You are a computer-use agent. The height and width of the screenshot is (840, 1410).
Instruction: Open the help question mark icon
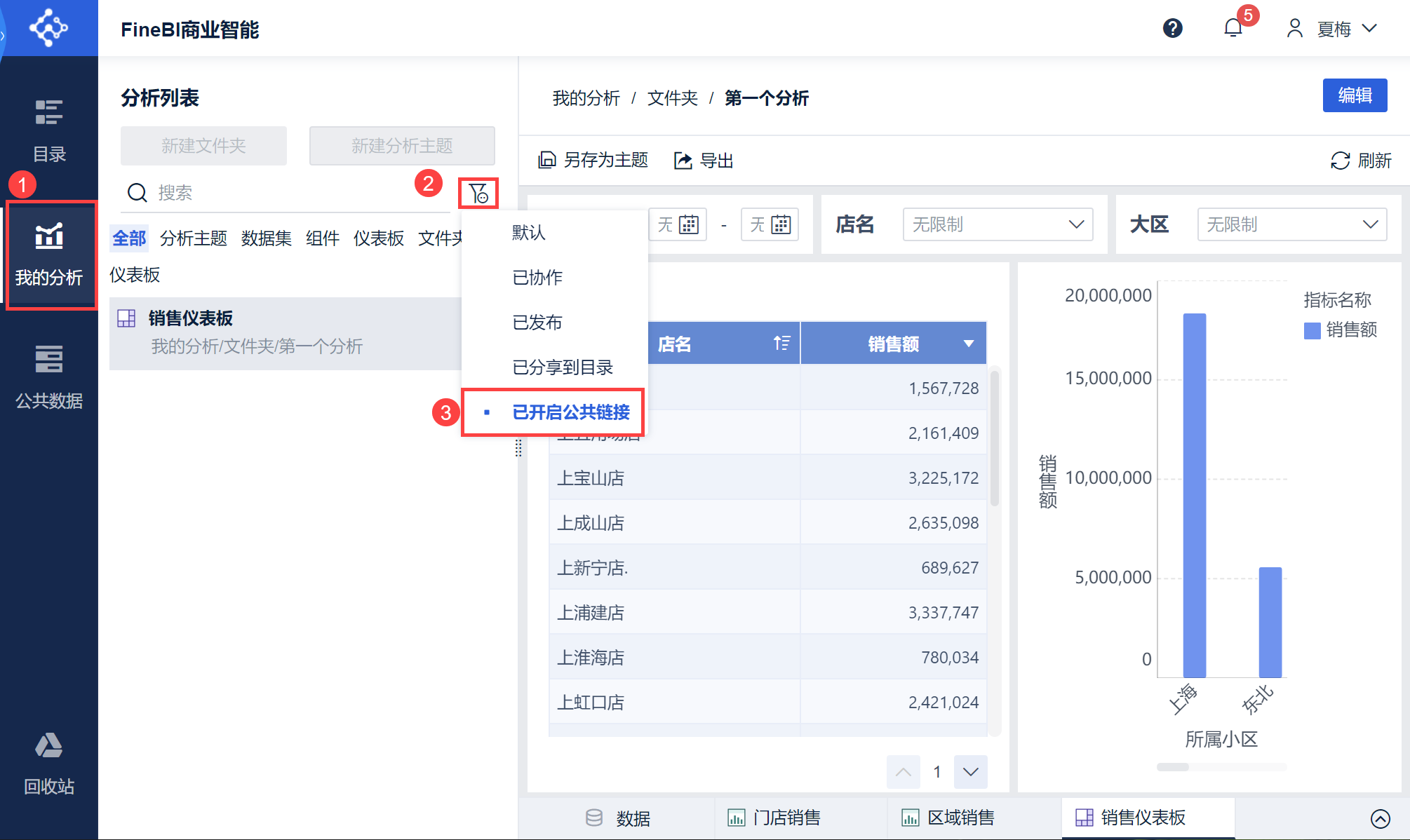coord(1172,28)
